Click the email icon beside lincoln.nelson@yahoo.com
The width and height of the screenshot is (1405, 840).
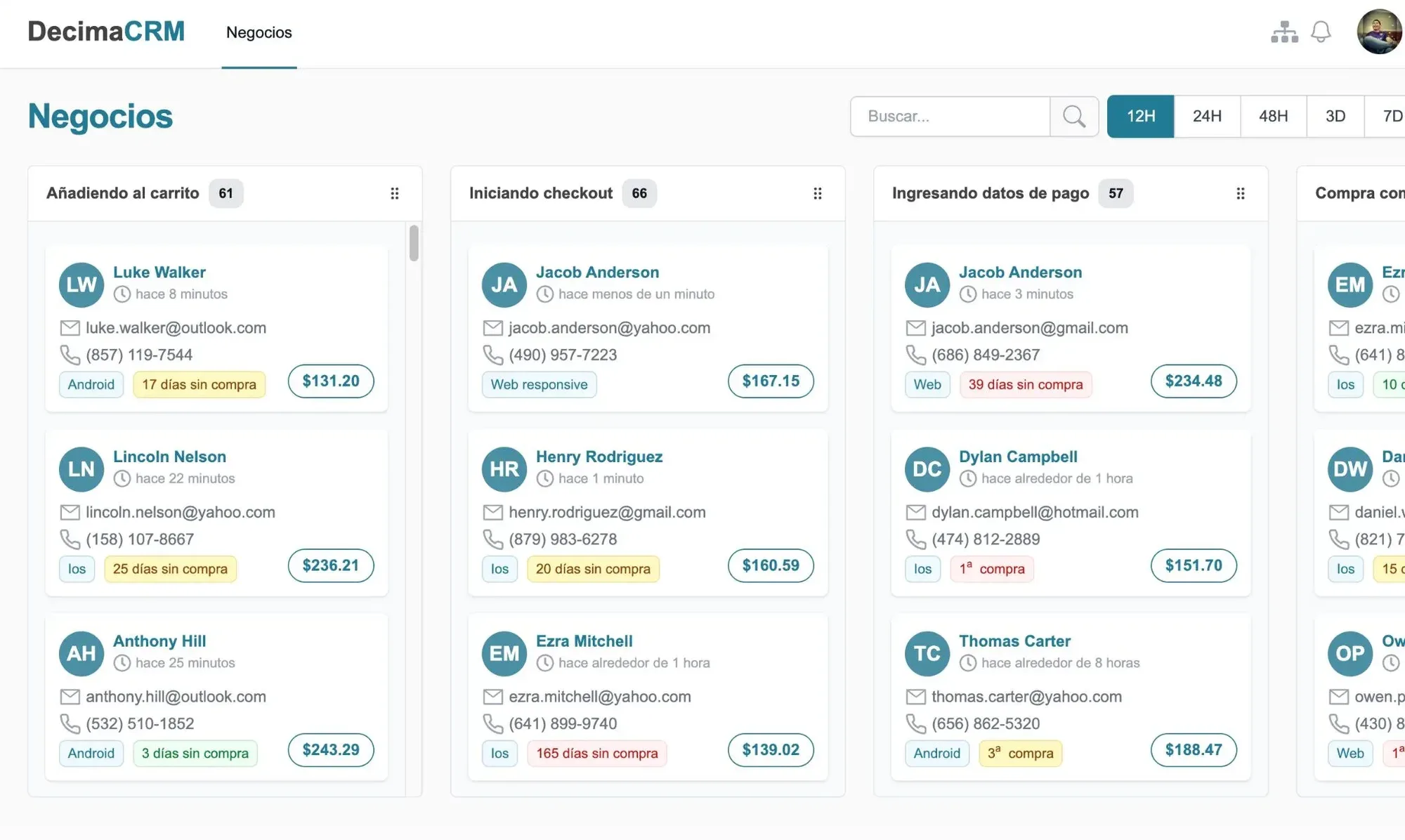tap(70, 512)
